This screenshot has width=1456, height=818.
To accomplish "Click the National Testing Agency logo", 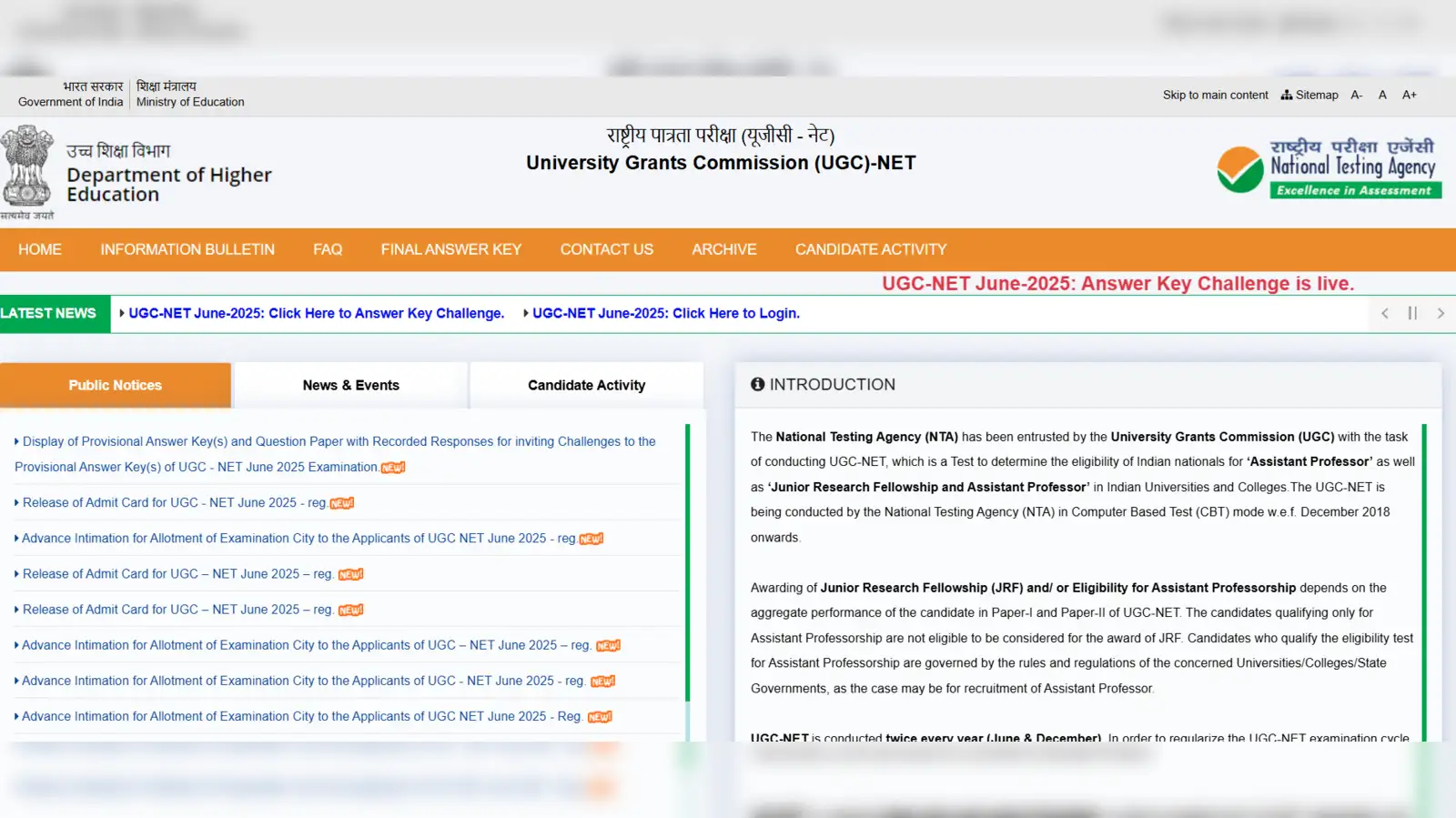I will pos(1330,168).
